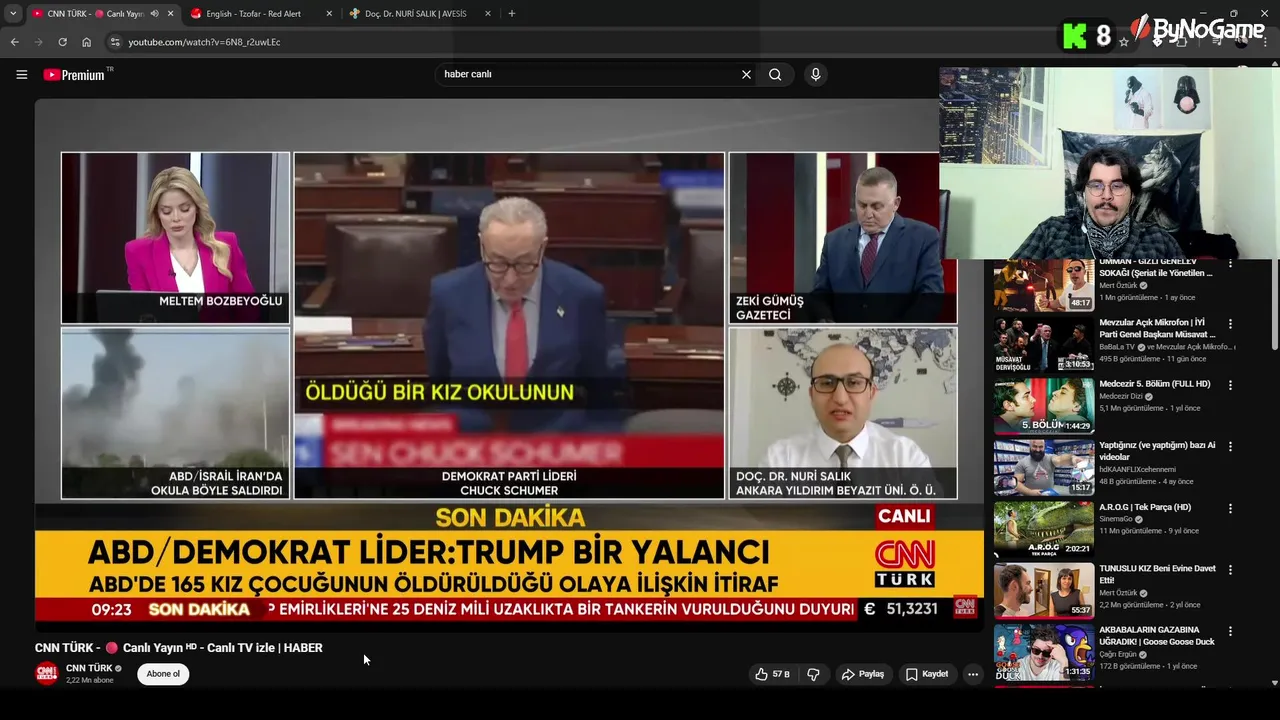Visit the Çağrı Ergün channel name
Screen dimensions: 1280x720
pos(1120,654)
